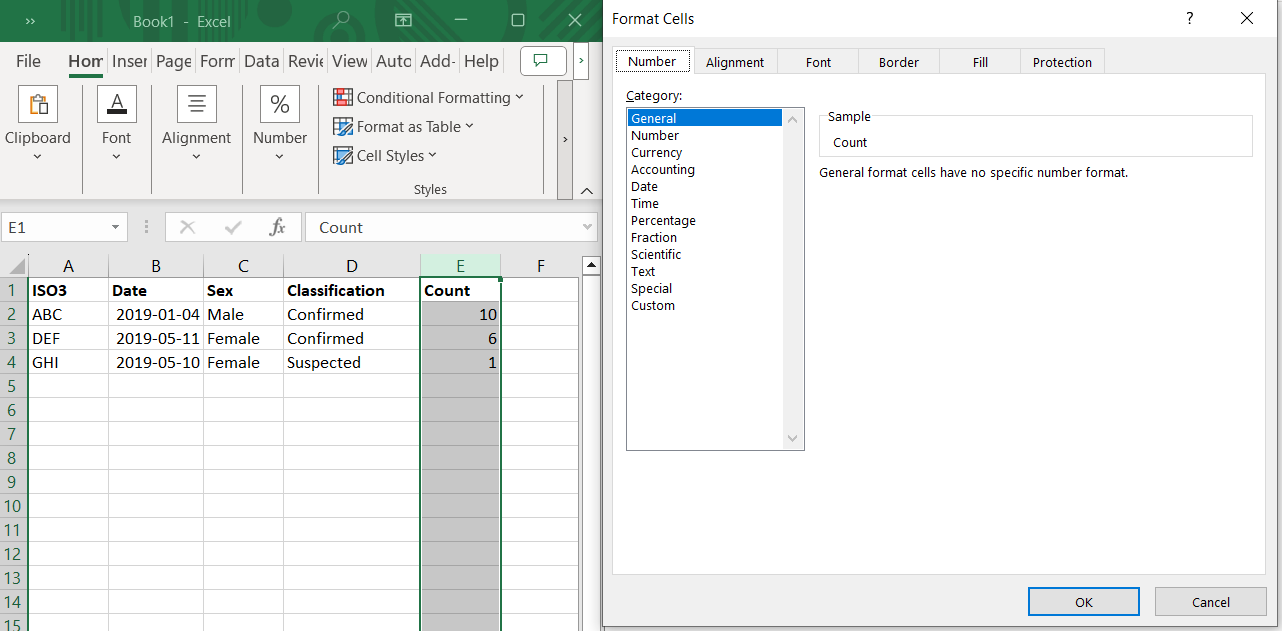
Task: Open Insert Function fx button
Action: pos(278,227)
